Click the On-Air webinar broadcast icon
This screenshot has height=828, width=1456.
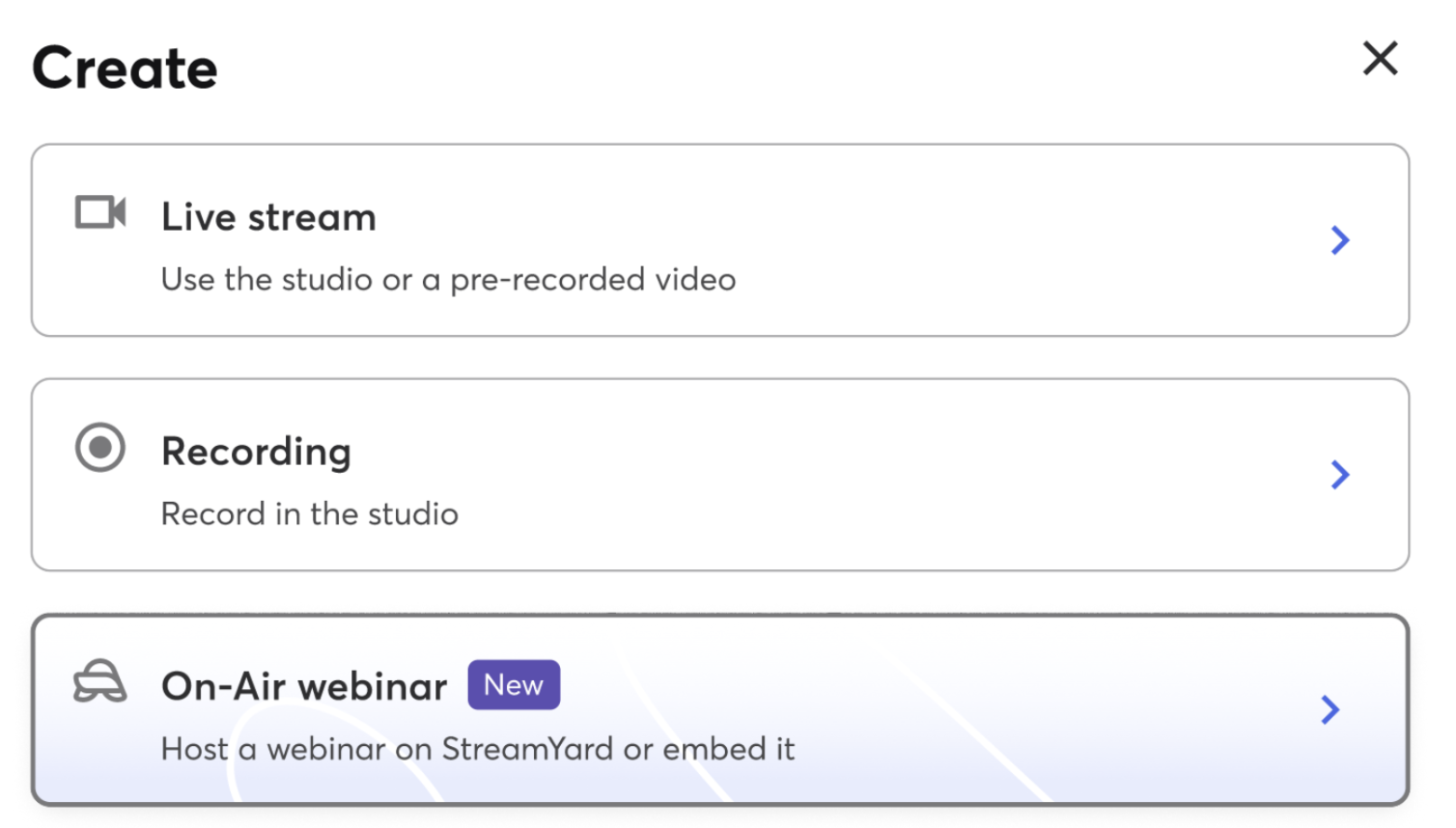[100, 682]
